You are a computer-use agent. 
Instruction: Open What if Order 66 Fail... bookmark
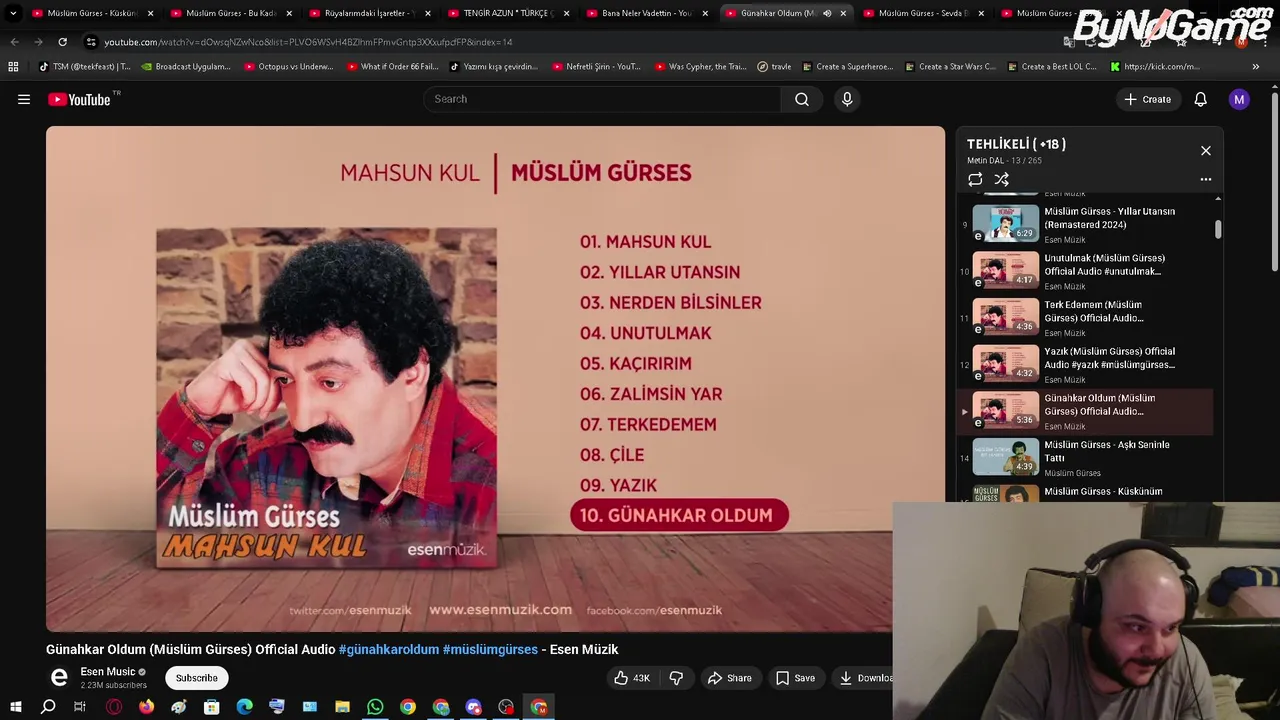click(x=392, y=67)
